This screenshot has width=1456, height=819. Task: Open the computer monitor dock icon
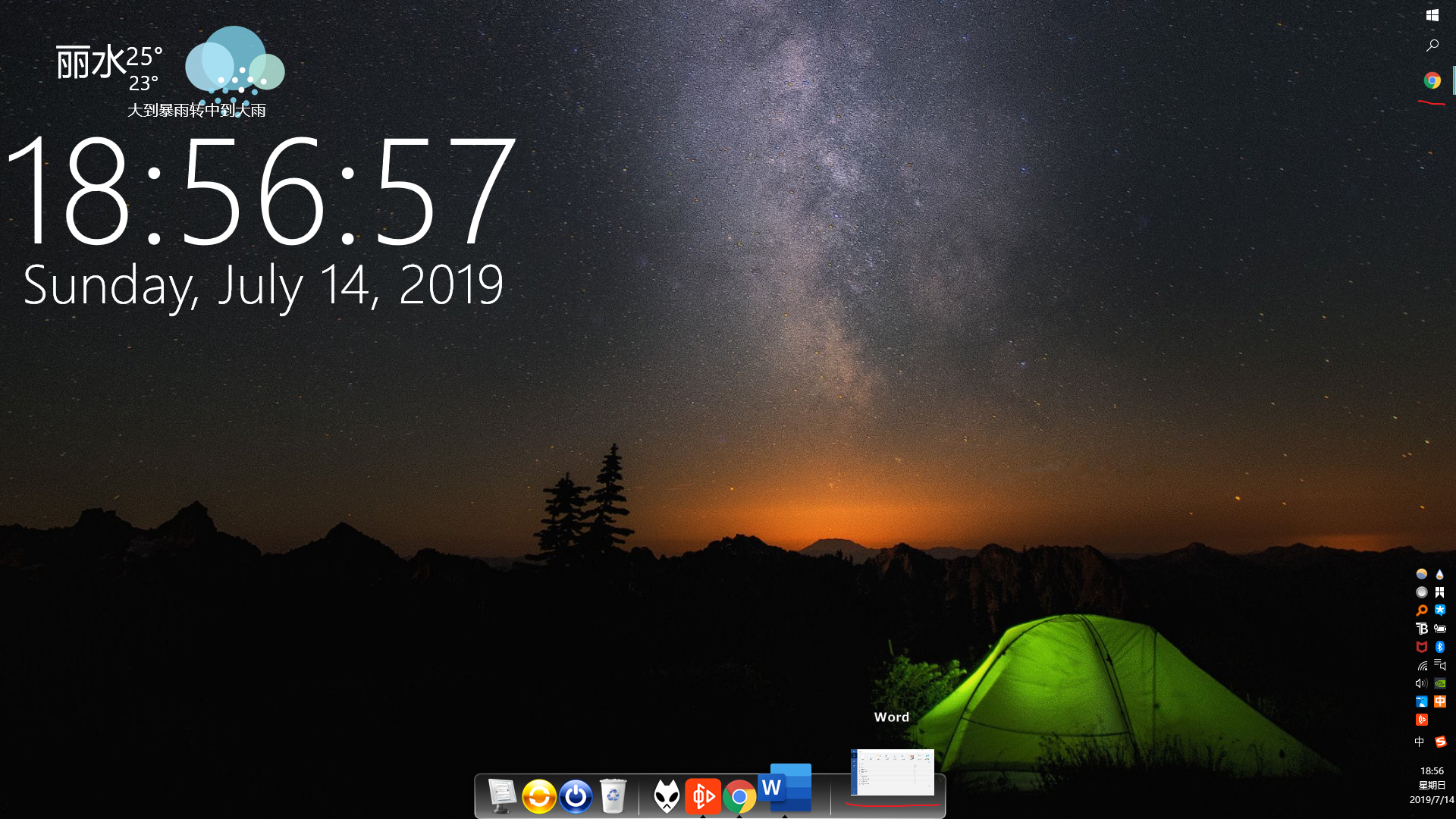[x=502, y=796]
